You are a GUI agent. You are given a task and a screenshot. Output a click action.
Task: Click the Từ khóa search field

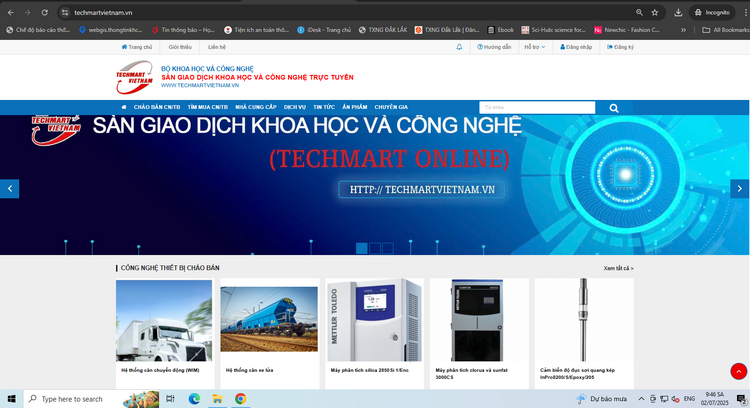coord(537,107)
